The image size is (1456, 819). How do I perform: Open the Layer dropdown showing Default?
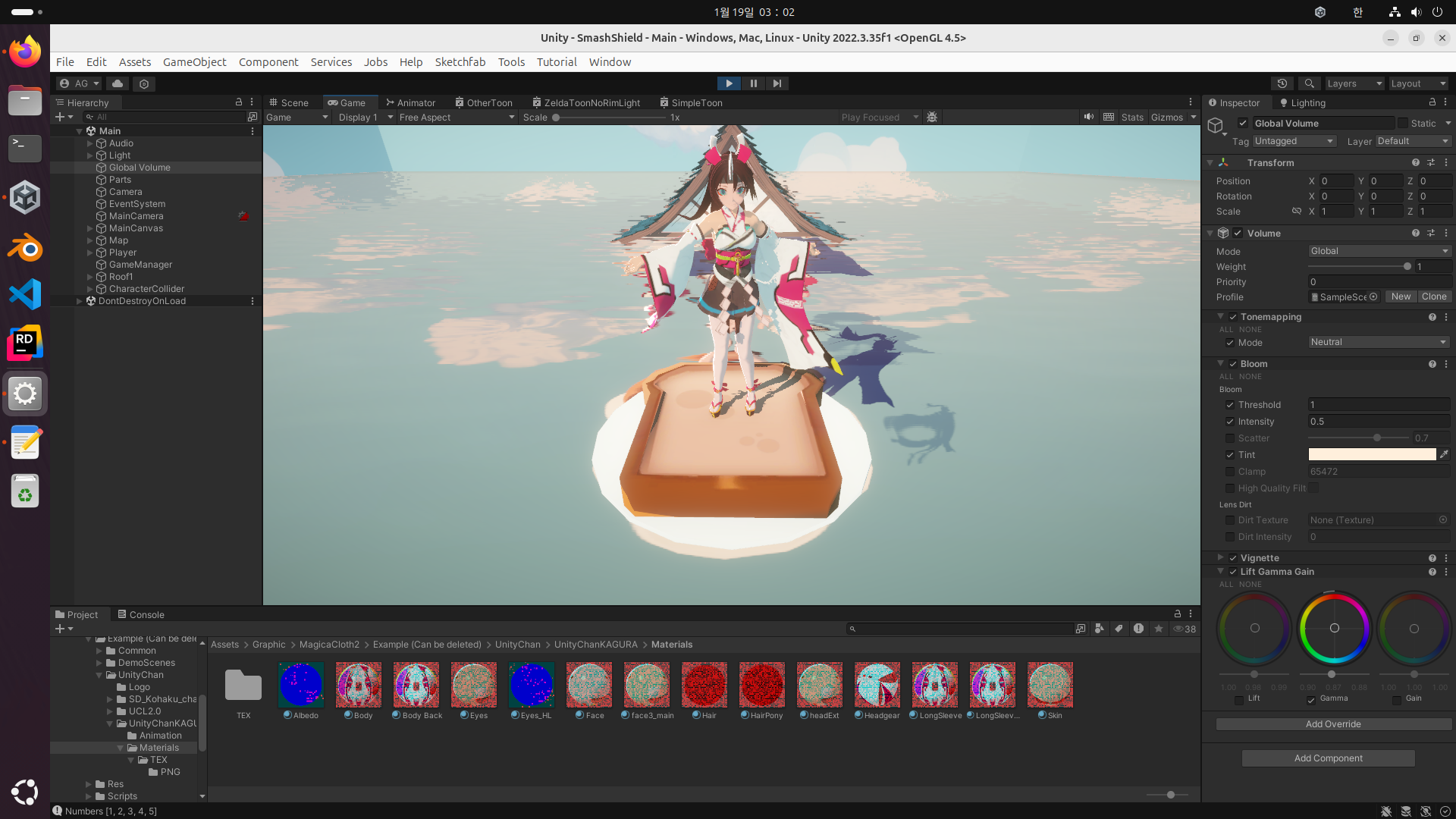coord(1413,141)
